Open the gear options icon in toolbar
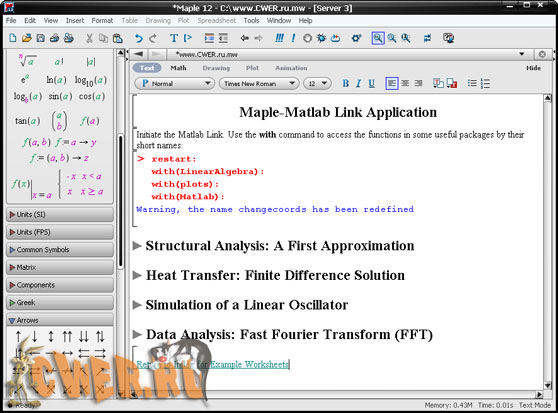The image size is (558, 413). point(356,38)
